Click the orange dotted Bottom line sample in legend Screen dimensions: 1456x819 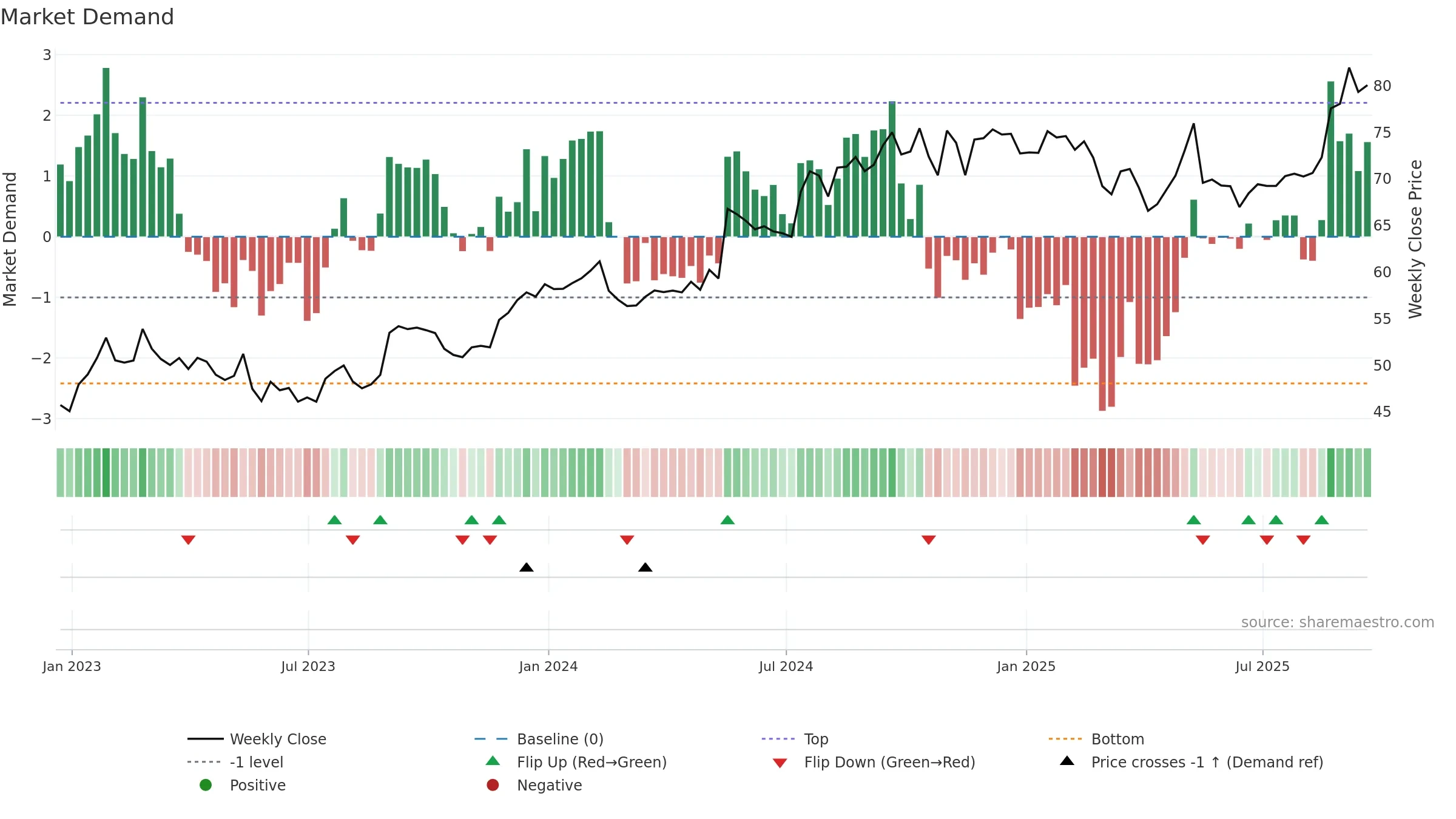[1065, 739]
